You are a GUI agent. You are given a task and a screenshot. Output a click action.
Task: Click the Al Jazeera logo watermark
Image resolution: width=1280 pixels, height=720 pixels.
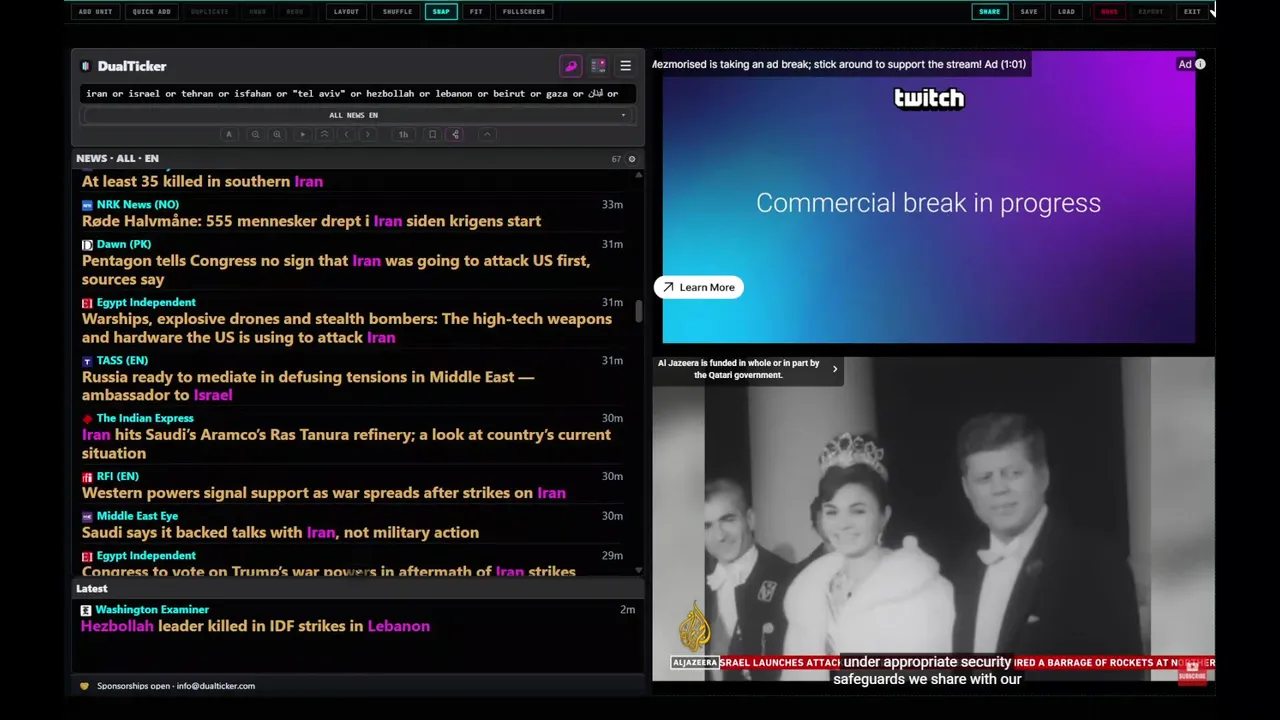[x=694, y=628]
